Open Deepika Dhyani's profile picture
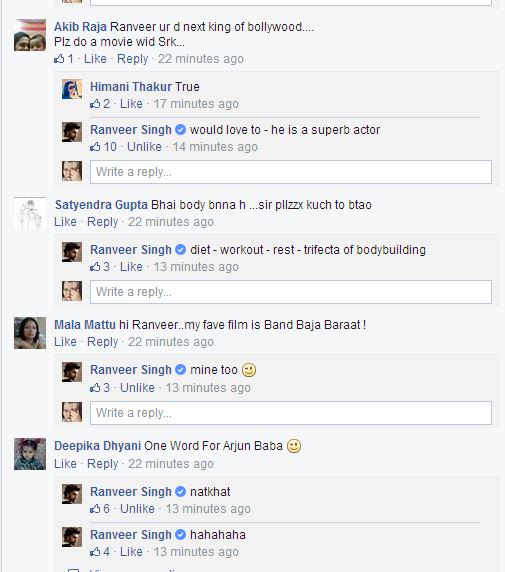This screenshot has height=572, width=505. tap(30, 454)
